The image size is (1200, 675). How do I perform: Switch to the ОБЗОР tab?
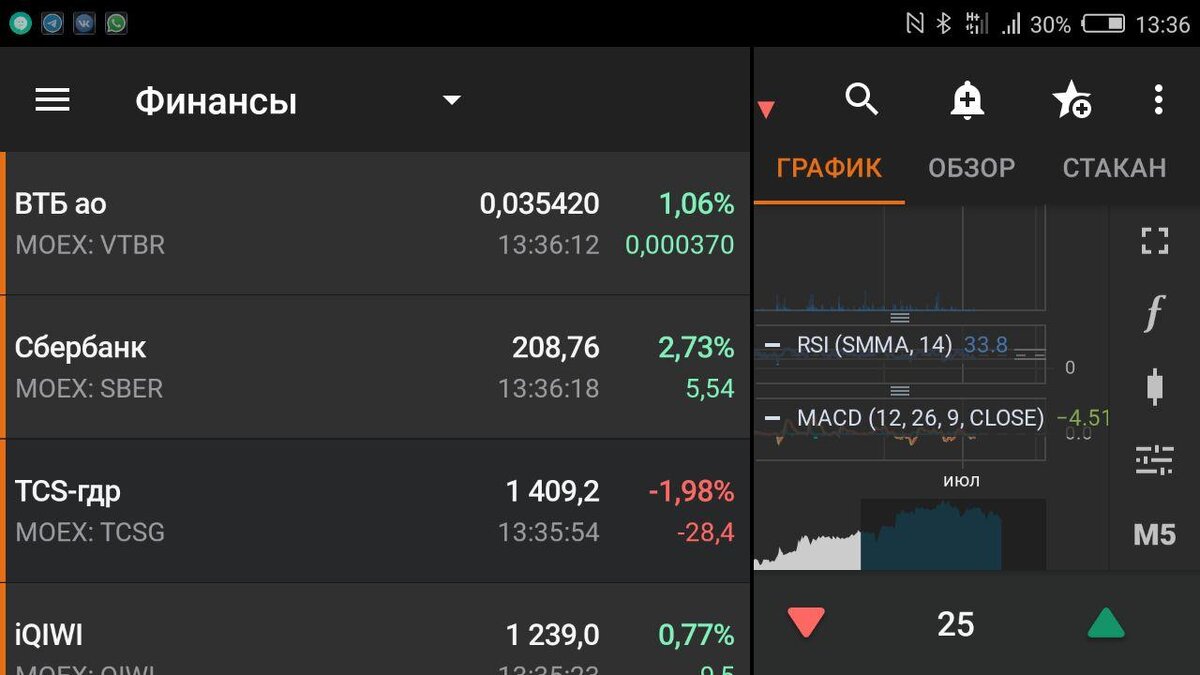(971, 168)
